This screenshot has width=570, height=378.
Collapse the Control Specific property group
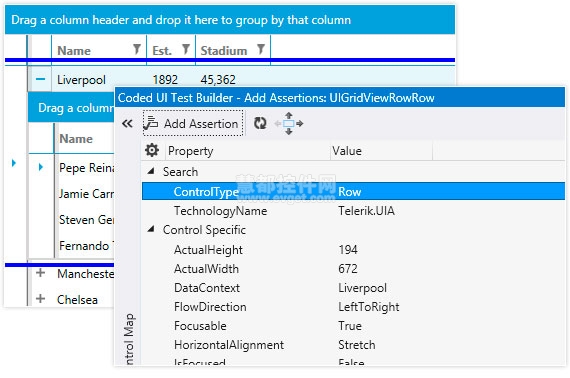[x=151, y=229]
